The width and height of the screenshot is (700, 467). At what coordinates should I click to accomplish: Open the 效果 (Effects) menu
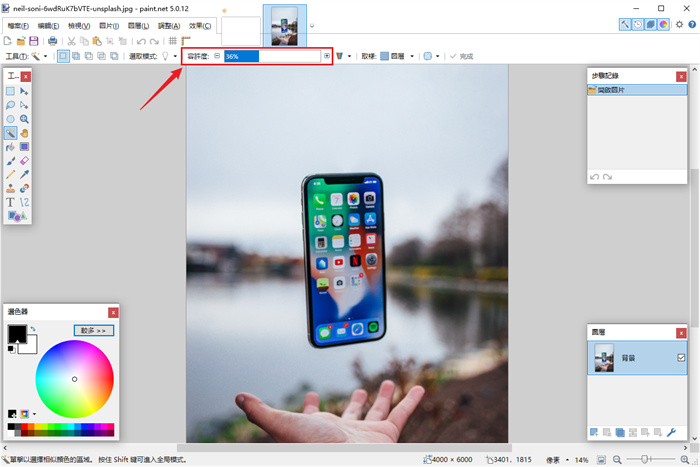coord(200,25)
